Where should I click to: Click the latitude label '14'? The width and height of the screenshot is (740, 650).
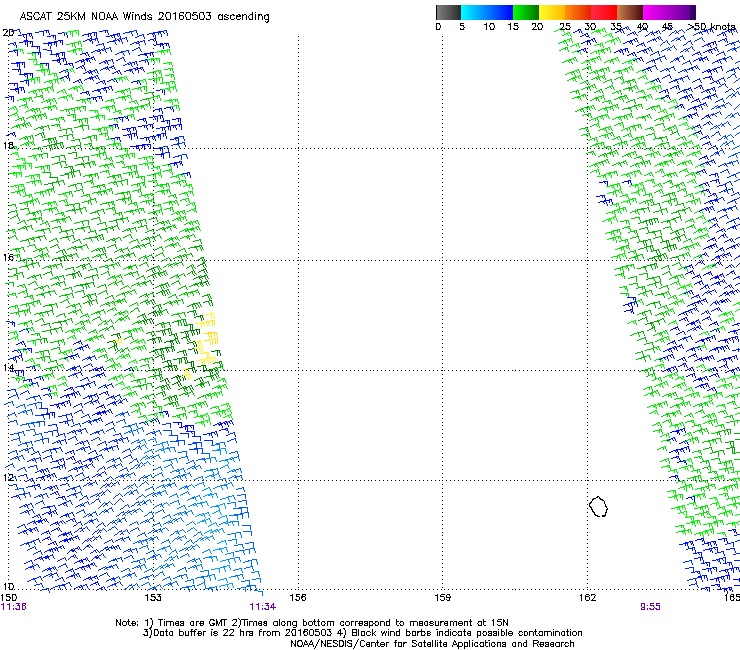8,367
